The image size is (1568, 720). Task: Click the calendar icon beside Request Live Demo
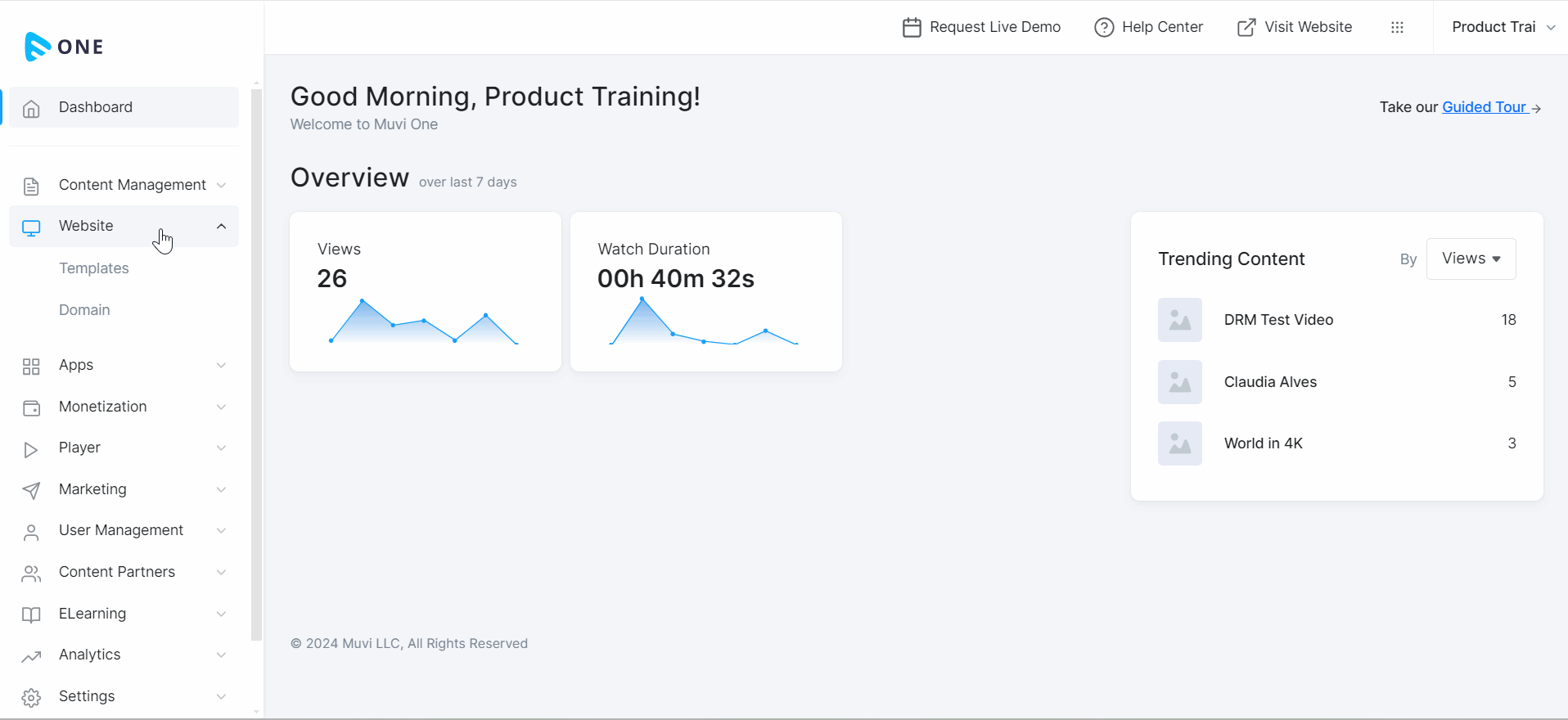(912, 28)
